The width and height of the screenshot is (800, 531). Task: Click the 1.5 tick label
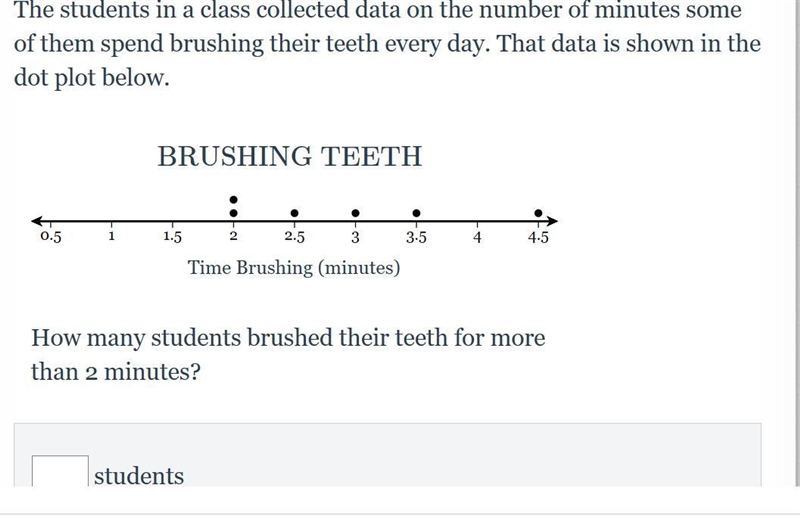click(x=172, y=237)
